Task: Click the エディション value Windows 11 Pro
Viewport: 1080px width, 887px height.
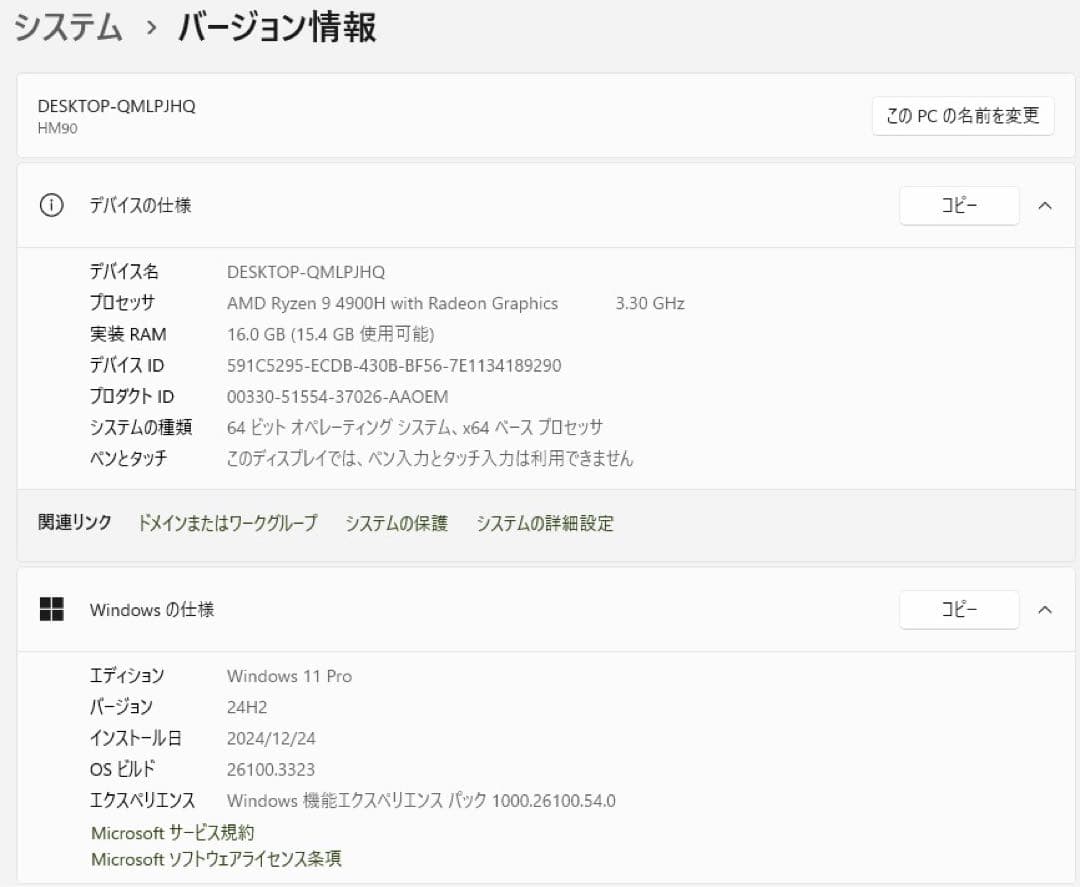Action: 289,676
